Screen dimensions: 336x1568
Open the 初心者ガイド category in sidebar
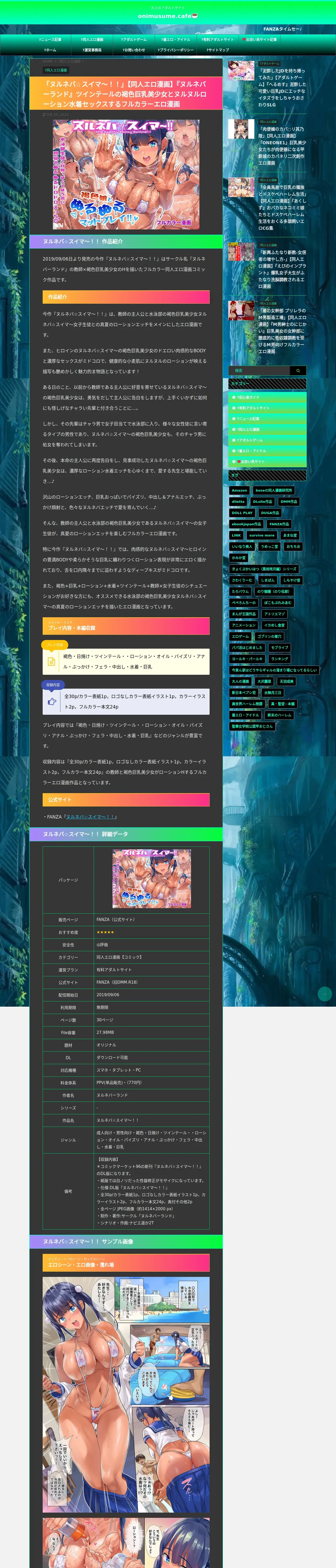point(267,397)
